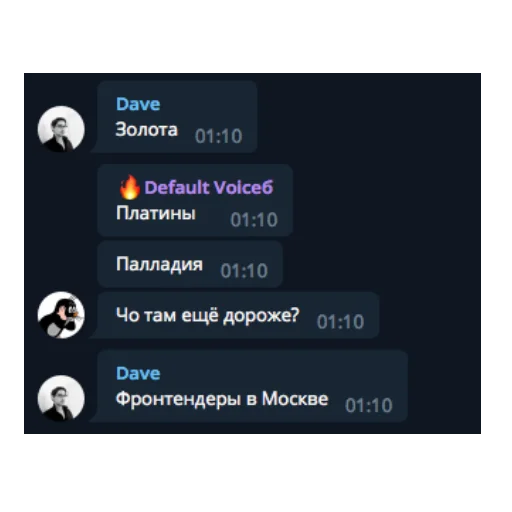
Task: Click the Палладия message text
Action: tap(159, 265)
